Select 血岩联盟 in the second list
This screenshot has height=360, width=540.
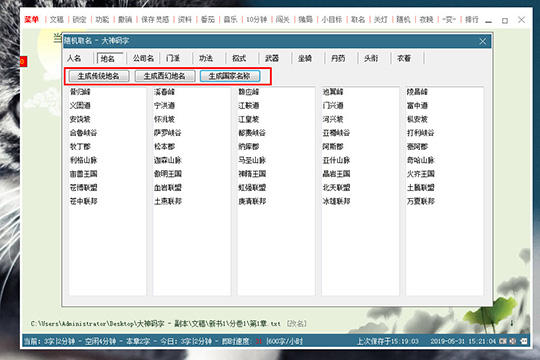(x=168, y=187)
